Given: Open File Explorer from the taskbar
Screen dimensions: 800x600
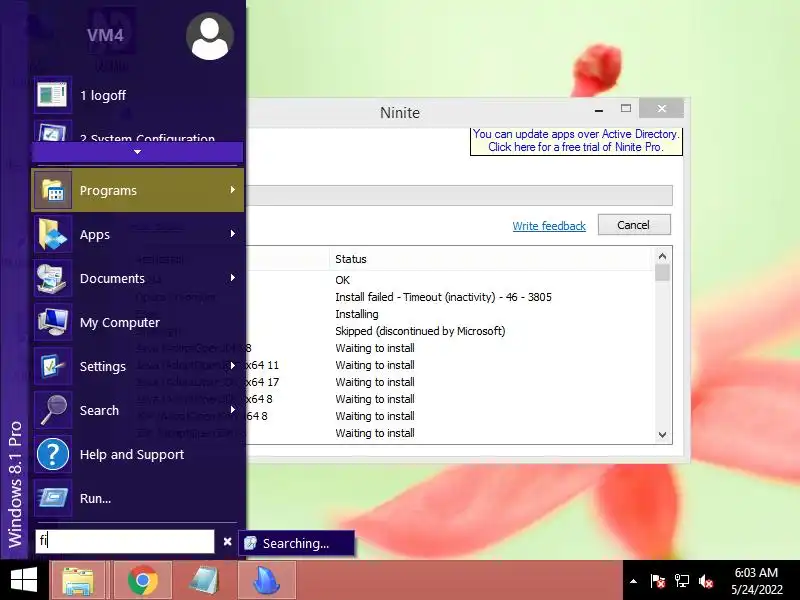Looking at the screenshot, I should [78, 581].
